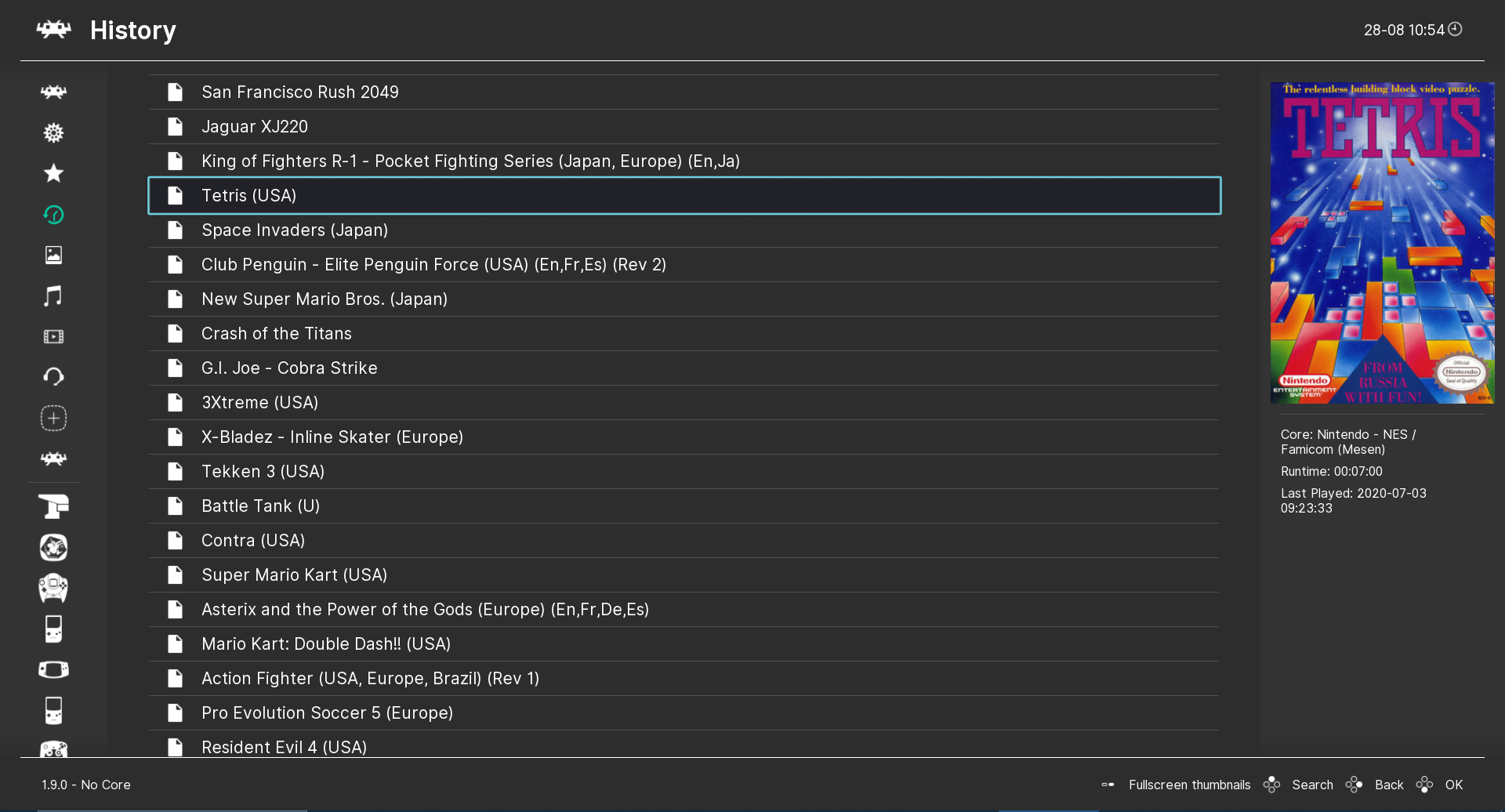
Task: Select Crash of the Titans entry
Action: [684, 333]
